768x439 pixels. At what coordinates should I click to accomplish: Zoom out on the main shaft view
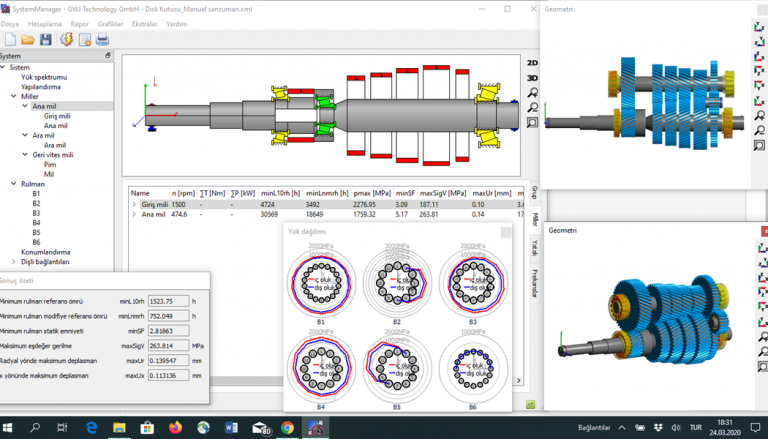click(532, 107)
